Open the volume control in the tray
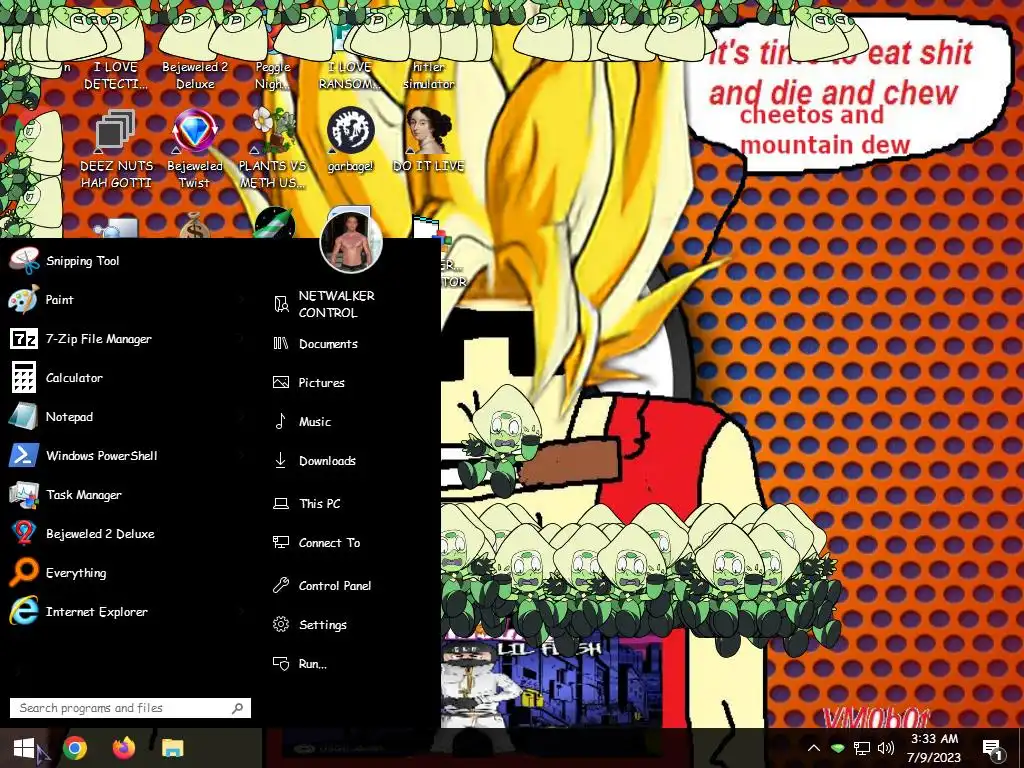Viewport: 1024px width, 768px height. (x=886, y=748)
